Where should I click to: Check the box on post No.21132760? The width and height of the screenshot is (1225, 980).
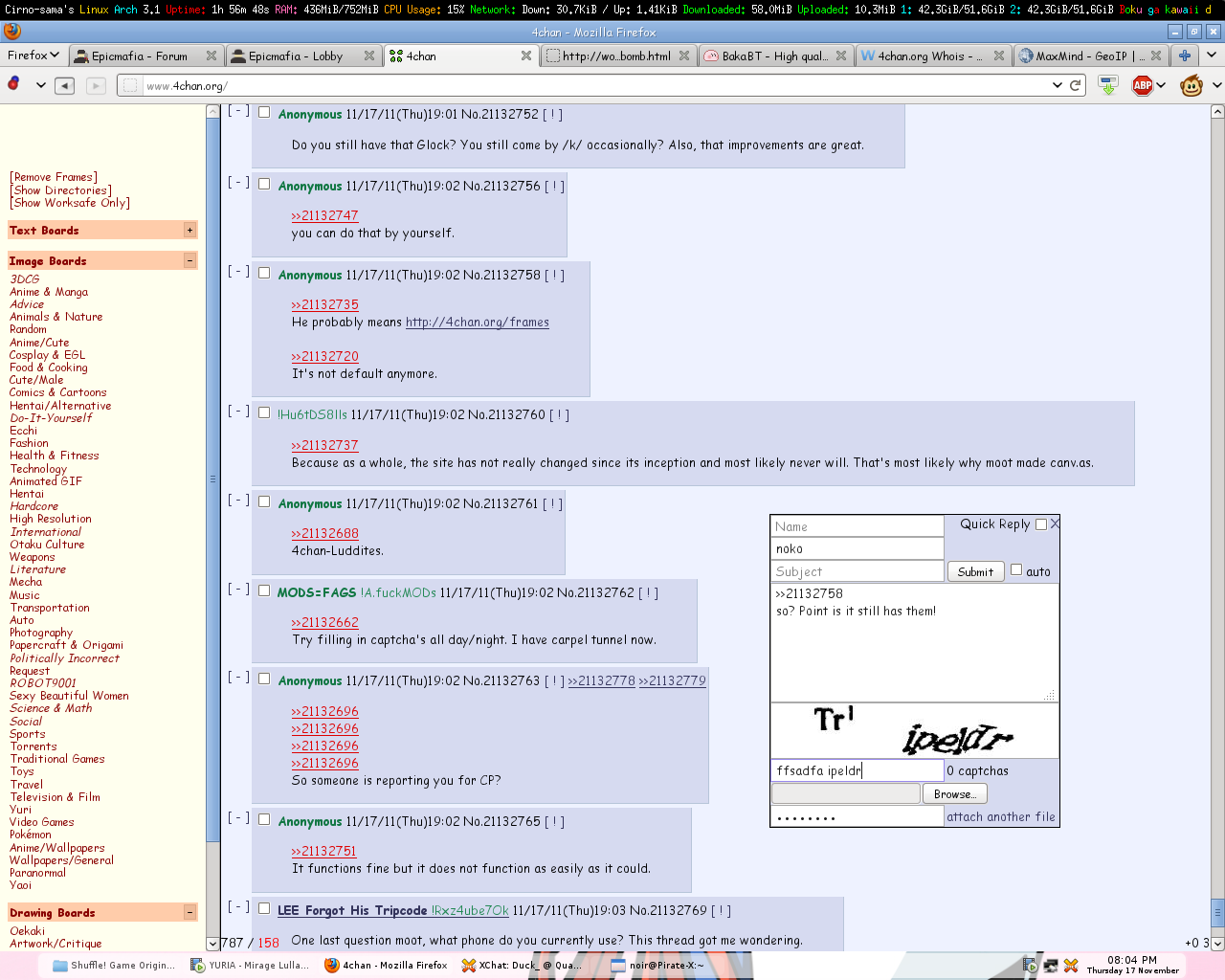(264, 412)
